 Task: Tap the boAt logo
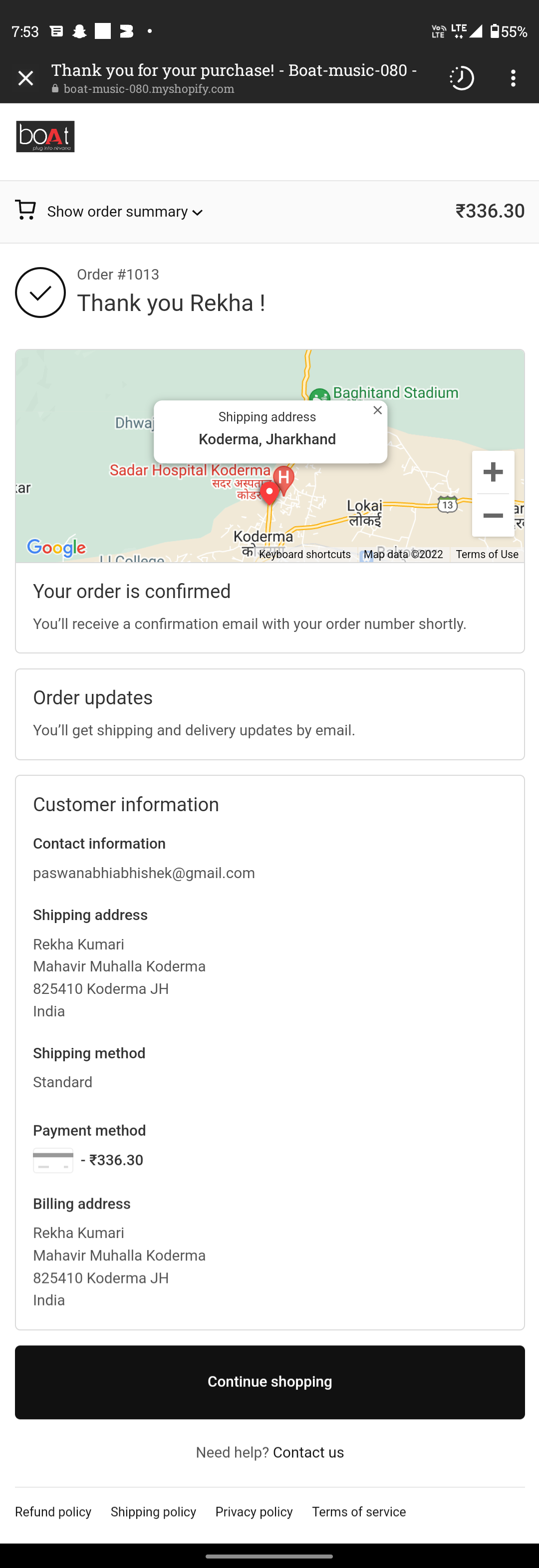45,136
